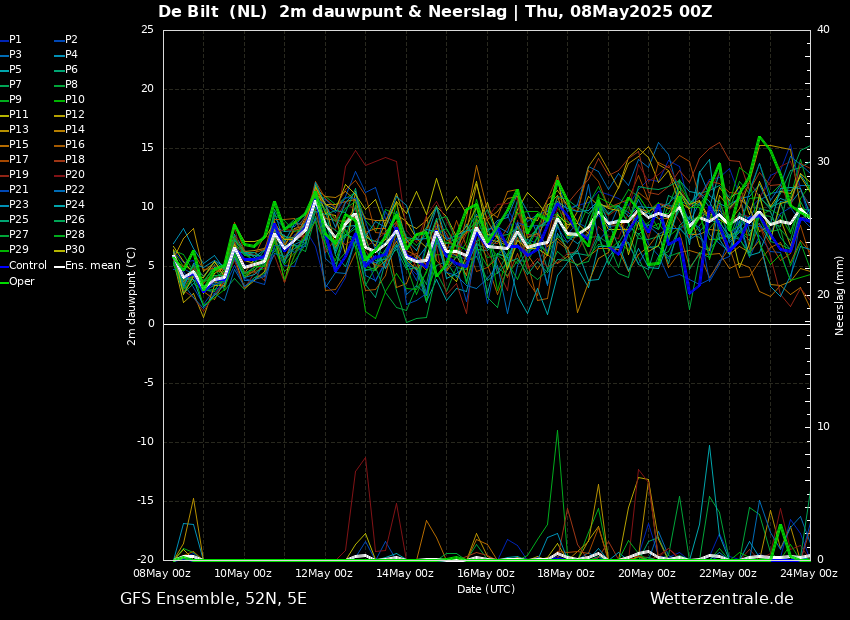850x620 pixels.
Task: Click the 'Neerslag (mm)' axis title
Action: tap(840, 296)
